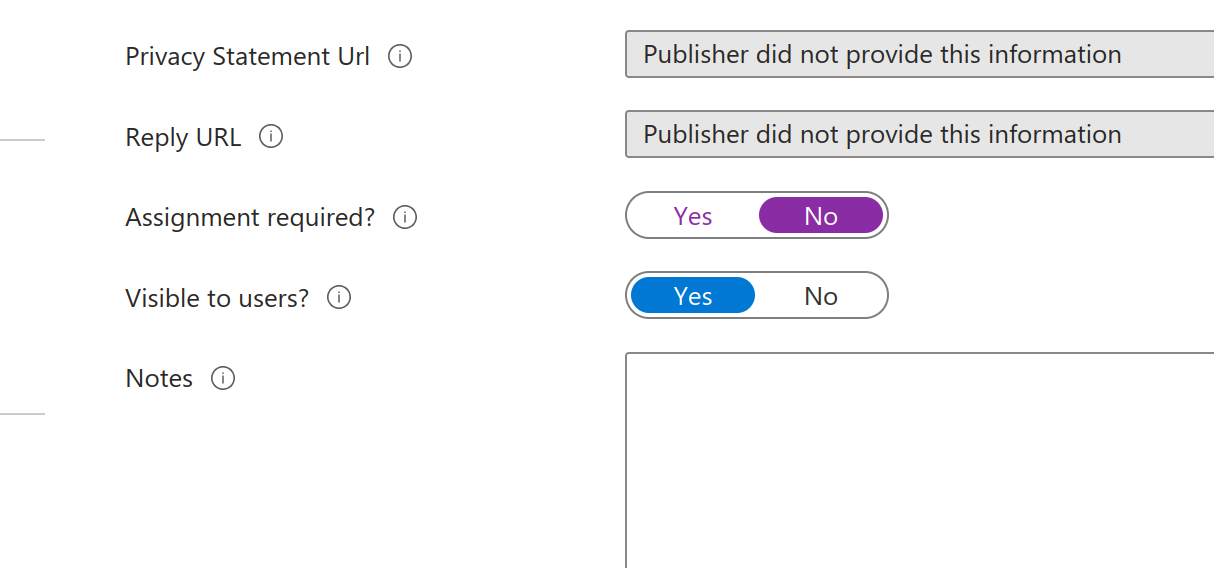Select No for Assignment required
The image size is (1214, 568).
pyautogui.click(x=821, y=216)
